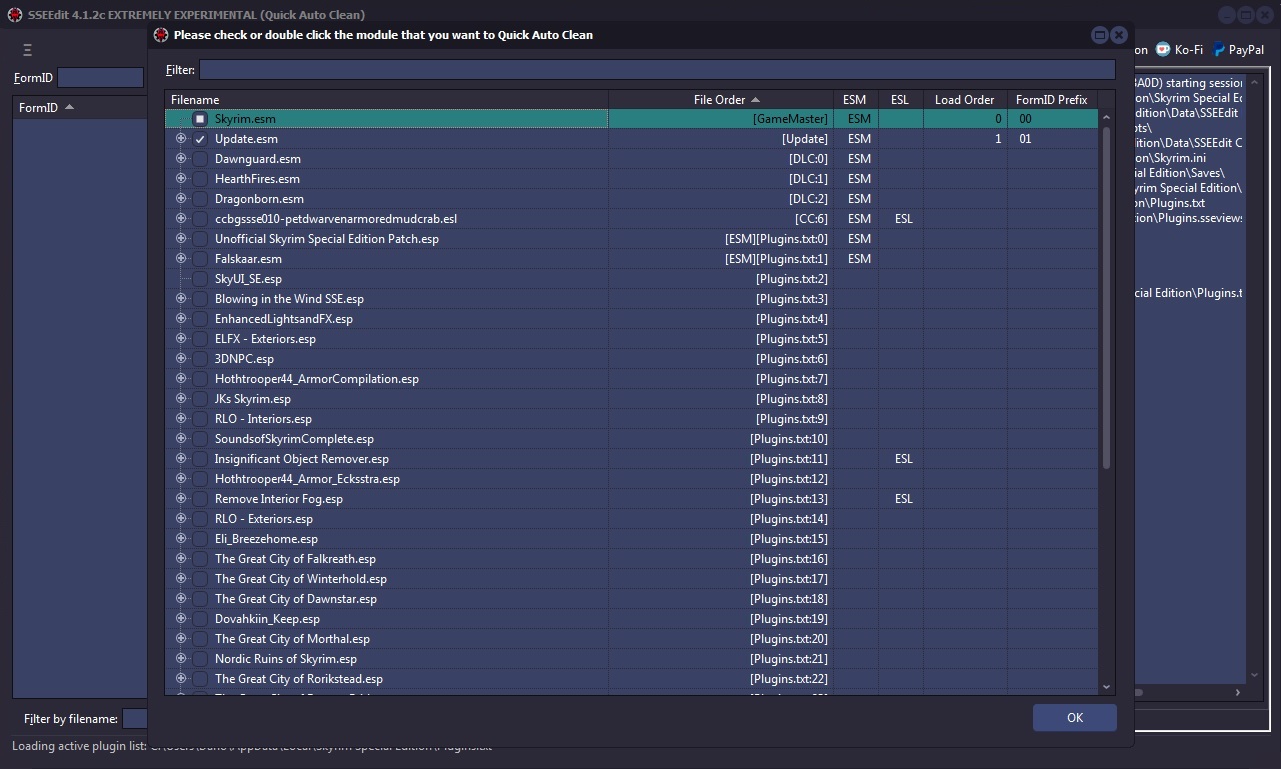Click the FormID input field in main window
Image resolution: width=1281 pixels, height=769 pixels.
click(101, 78)
